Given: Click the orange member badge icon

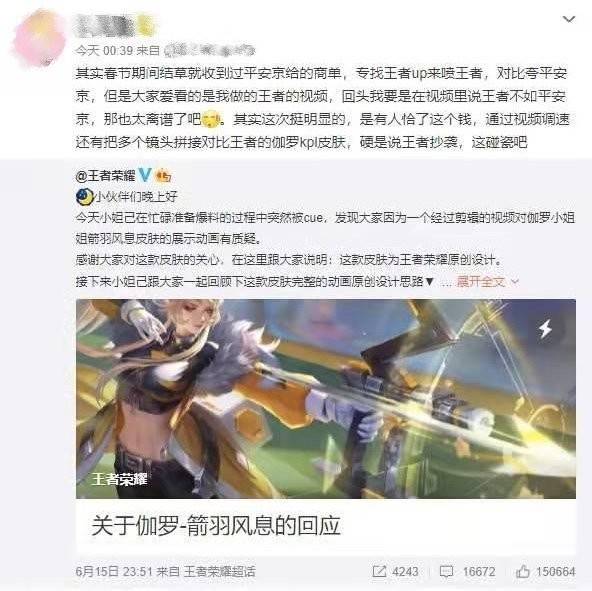Looking at the screenshot, I should (x=163, y=176).
